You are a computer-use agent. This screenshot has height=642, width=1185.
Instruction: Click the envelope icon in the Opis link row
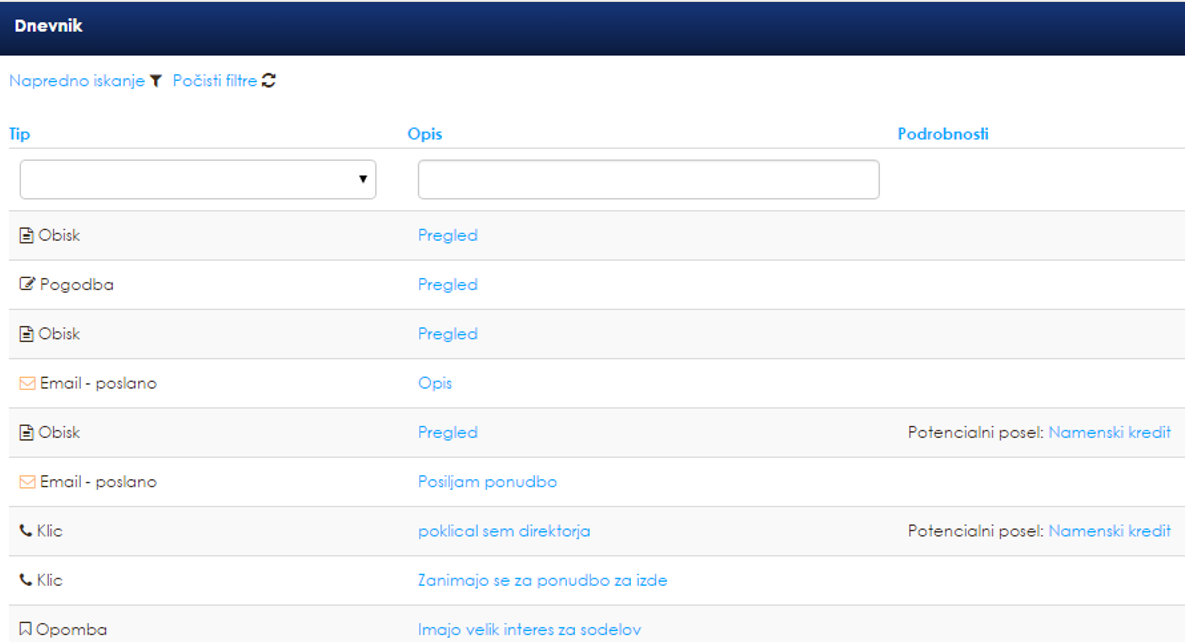[x=27, y=383]
